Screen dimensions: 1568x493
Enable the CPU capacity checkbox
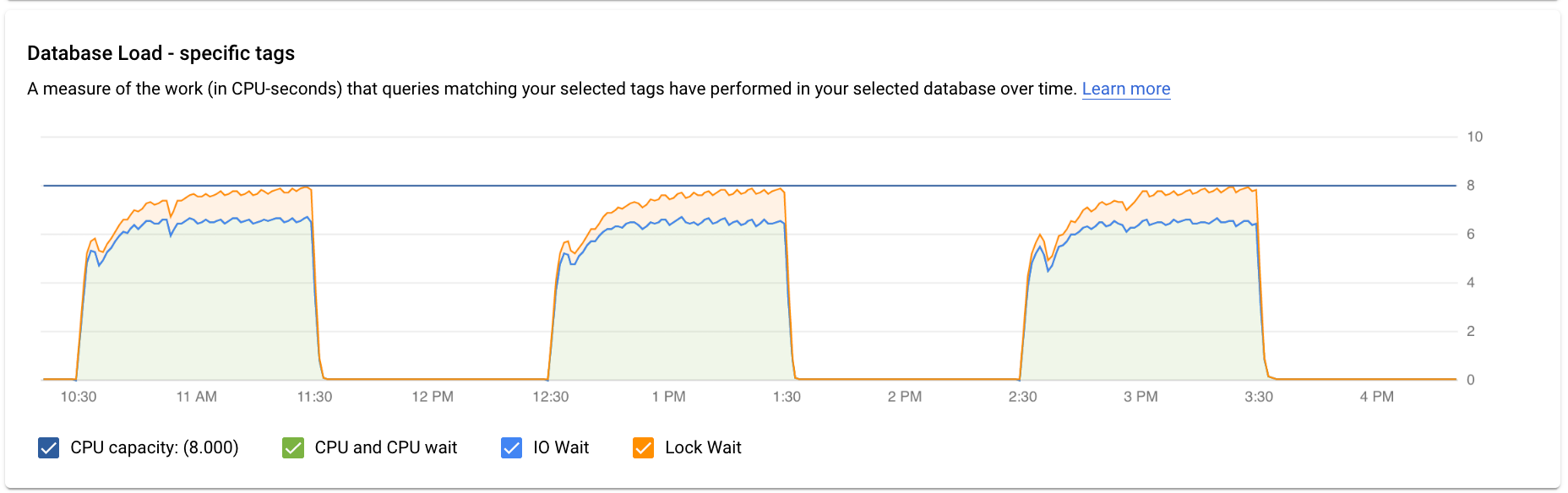pyautogui.click(x=48, y=447)
